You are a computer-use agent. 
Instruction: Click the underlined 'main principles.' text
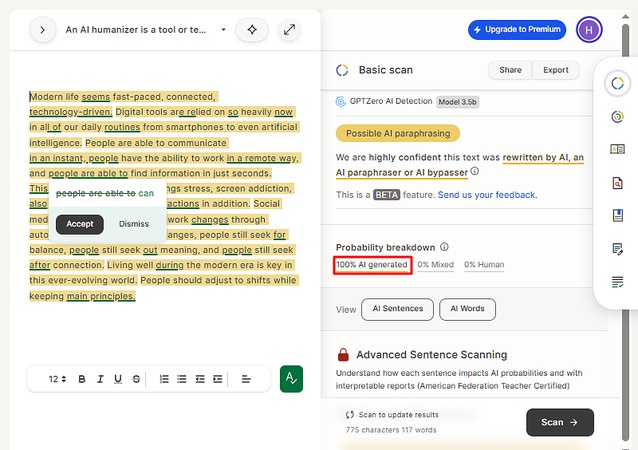101,296
